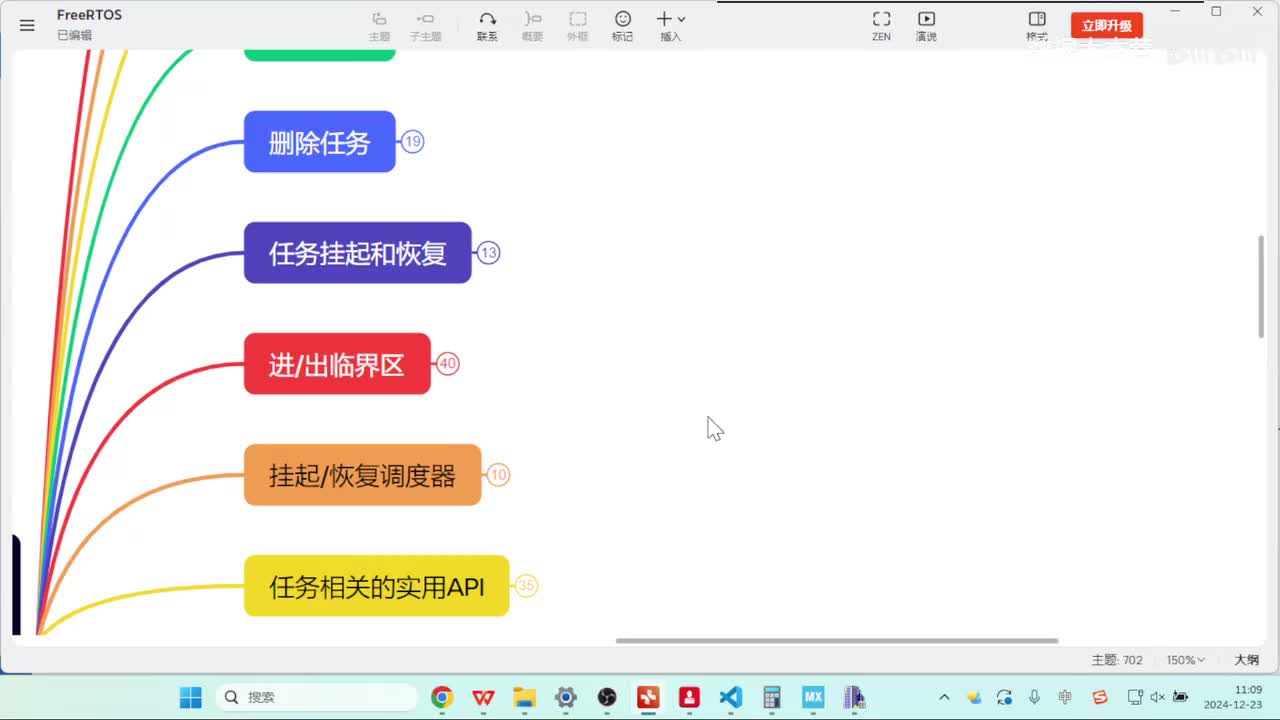Screen dimensions: 1280x720
Task: Click the 概要 summary tool
Action: click(532, 26)
